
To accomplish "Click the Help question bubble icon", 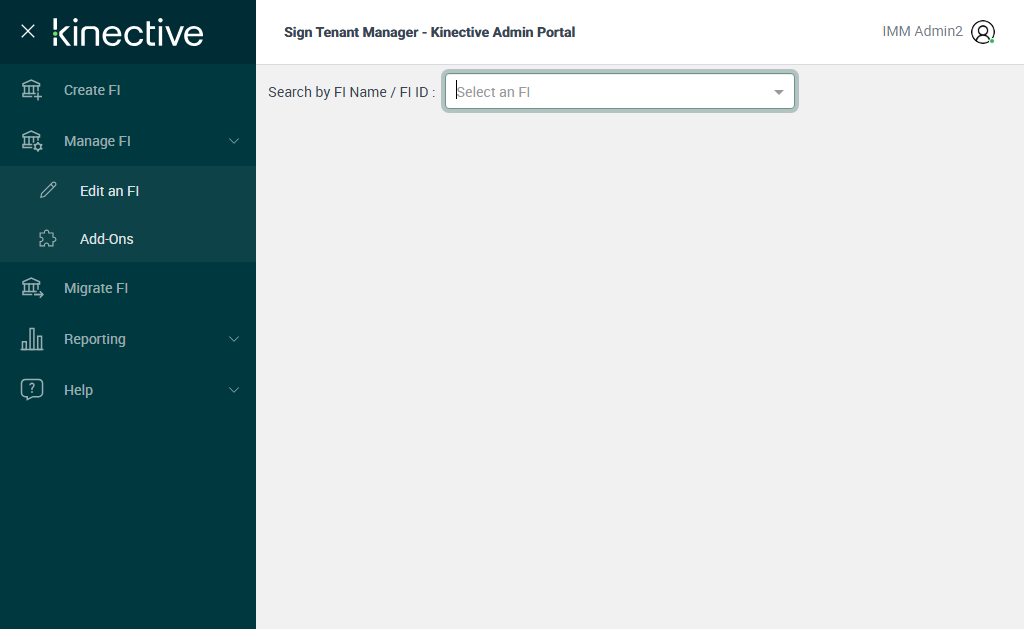I will pyautogui.click(x=32, y=389).
